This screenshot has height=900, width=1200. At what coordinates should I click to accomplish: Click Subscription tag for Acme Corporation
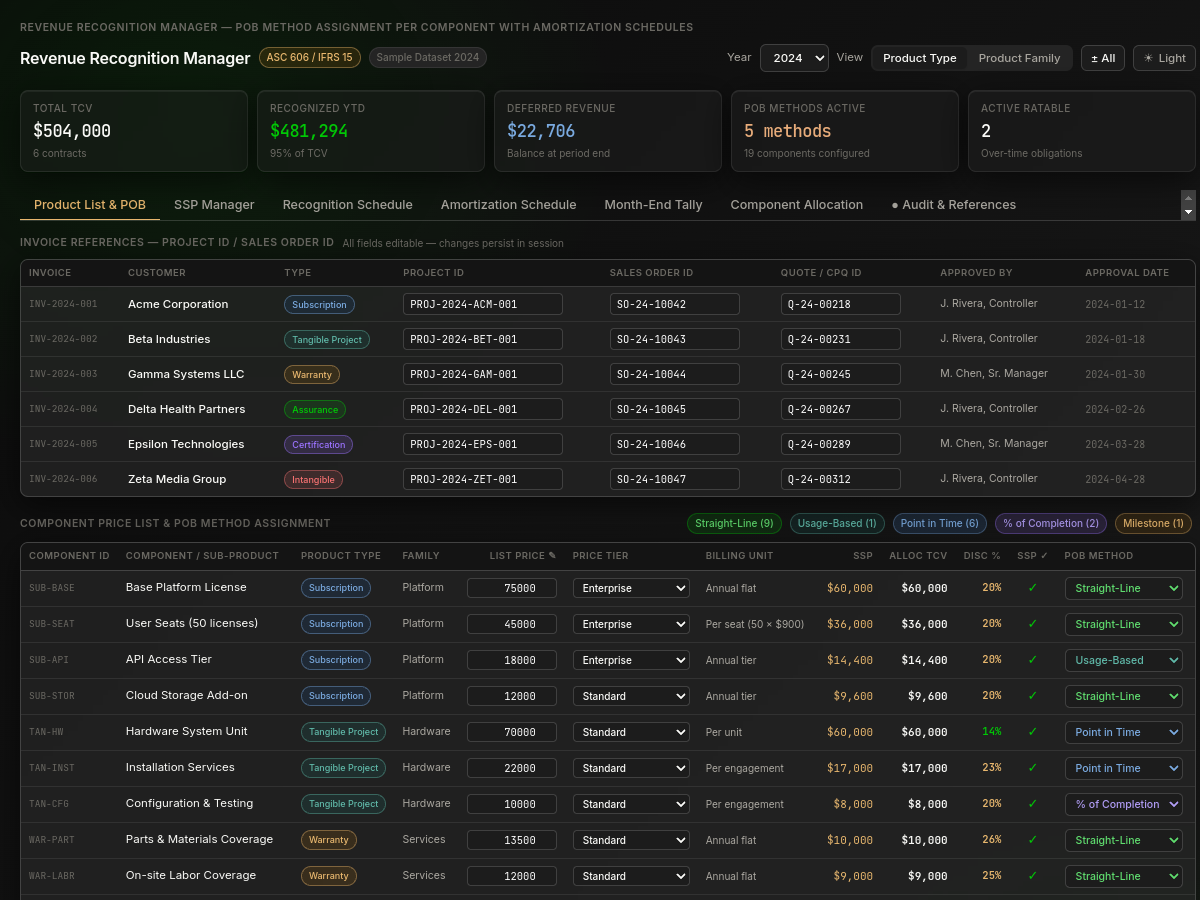(x=320, y=305)
